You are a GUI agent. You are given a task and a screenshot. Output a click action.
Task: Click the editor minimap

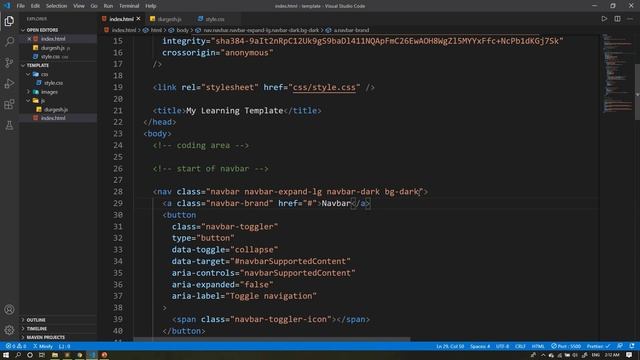pyautogui.click(x=618, y=73)
